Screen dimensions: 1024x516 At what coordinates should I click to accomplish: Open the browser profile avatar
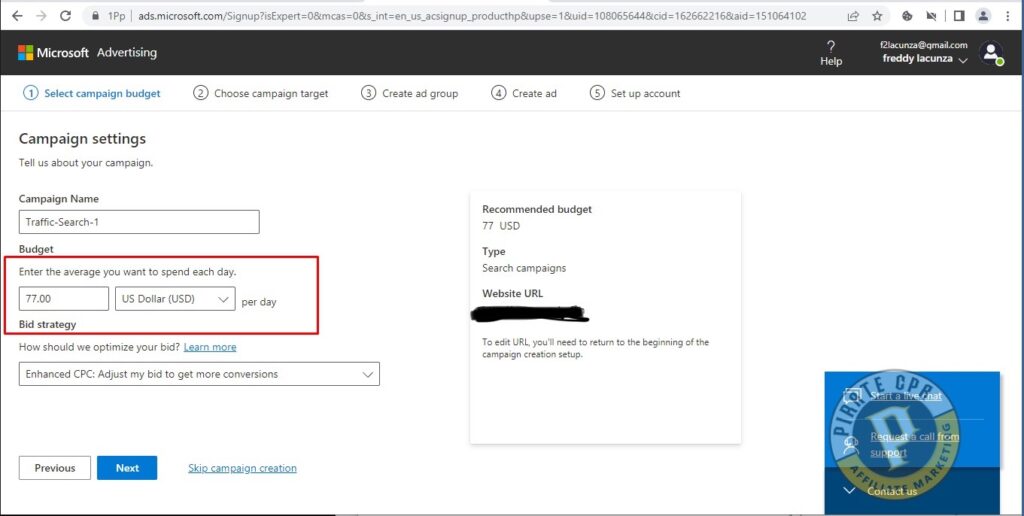pyautogui.click(x=983, y=16)
